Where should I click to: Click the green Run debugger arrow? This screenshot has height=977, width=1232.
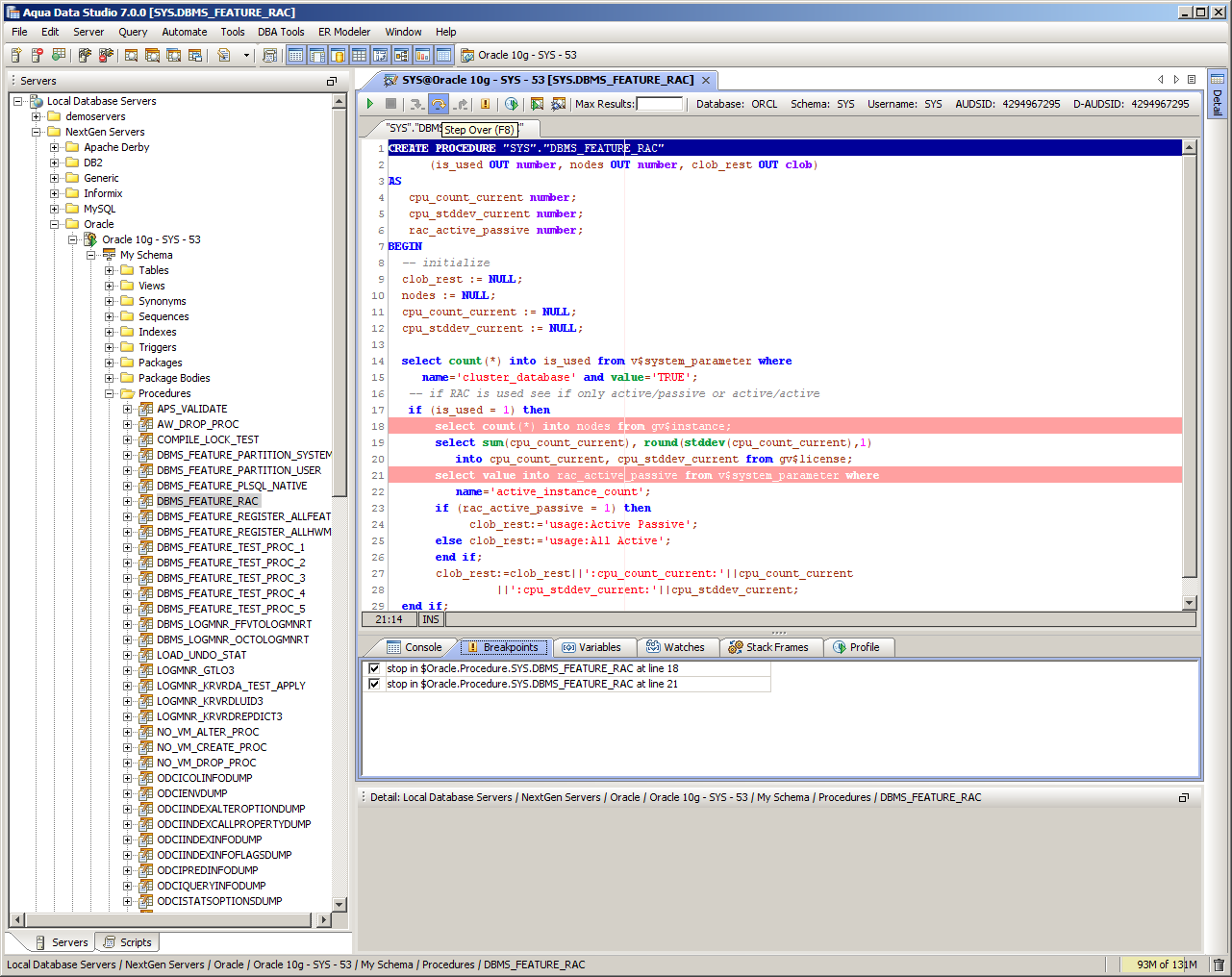click(x=370, y=104)
